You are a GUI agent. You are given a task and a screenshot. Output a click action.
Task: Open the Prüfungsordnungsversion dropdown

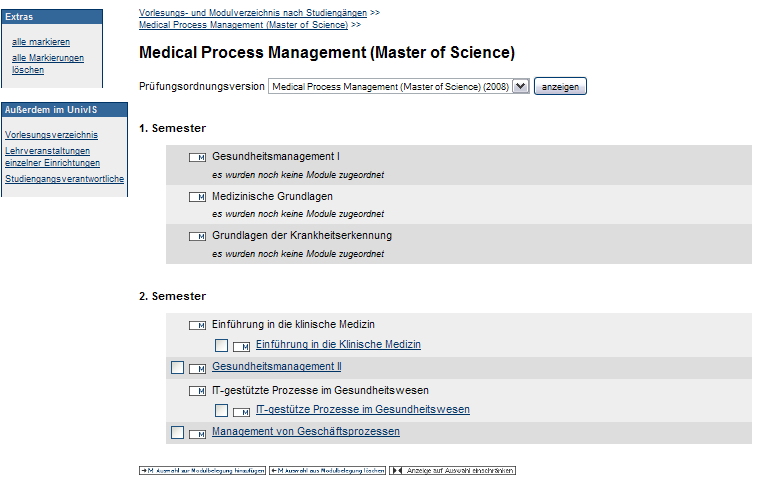398,86
